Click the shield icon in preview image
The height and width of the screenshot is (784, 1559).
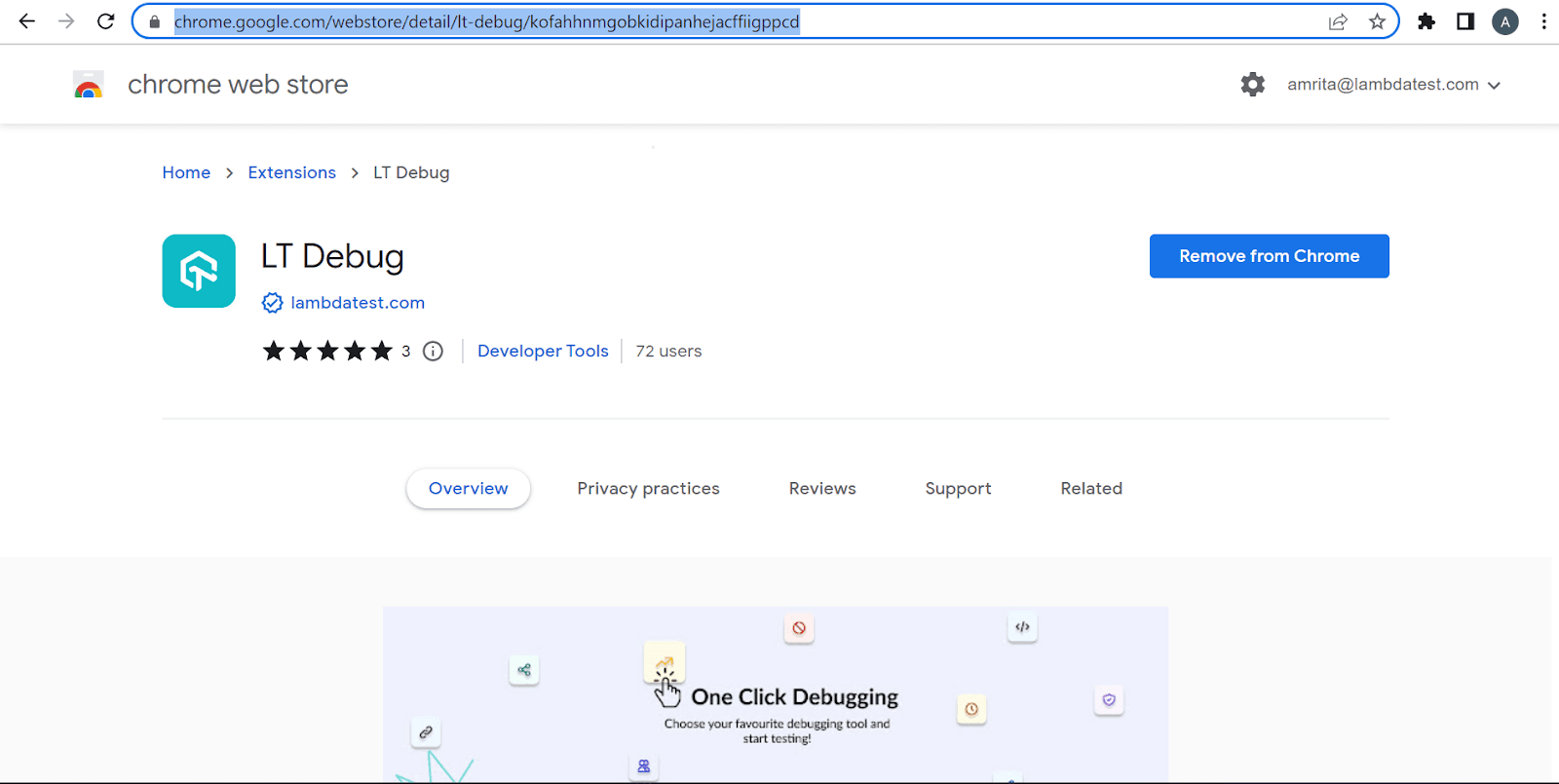[x=1109, y=700]
